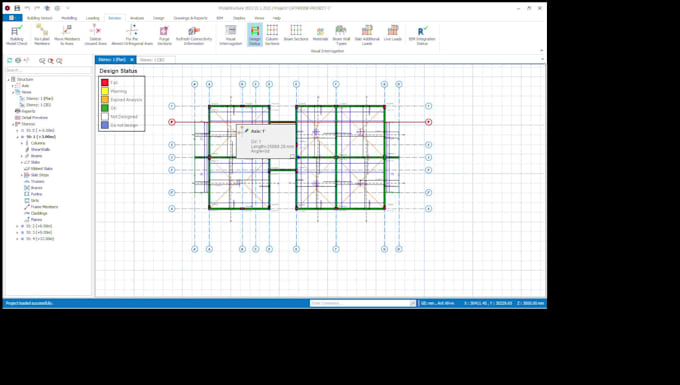This screenshot has height=385, width=680.
Task: Switch to the Storey: 1 (3D) view tab
Action: pos(152,60)
